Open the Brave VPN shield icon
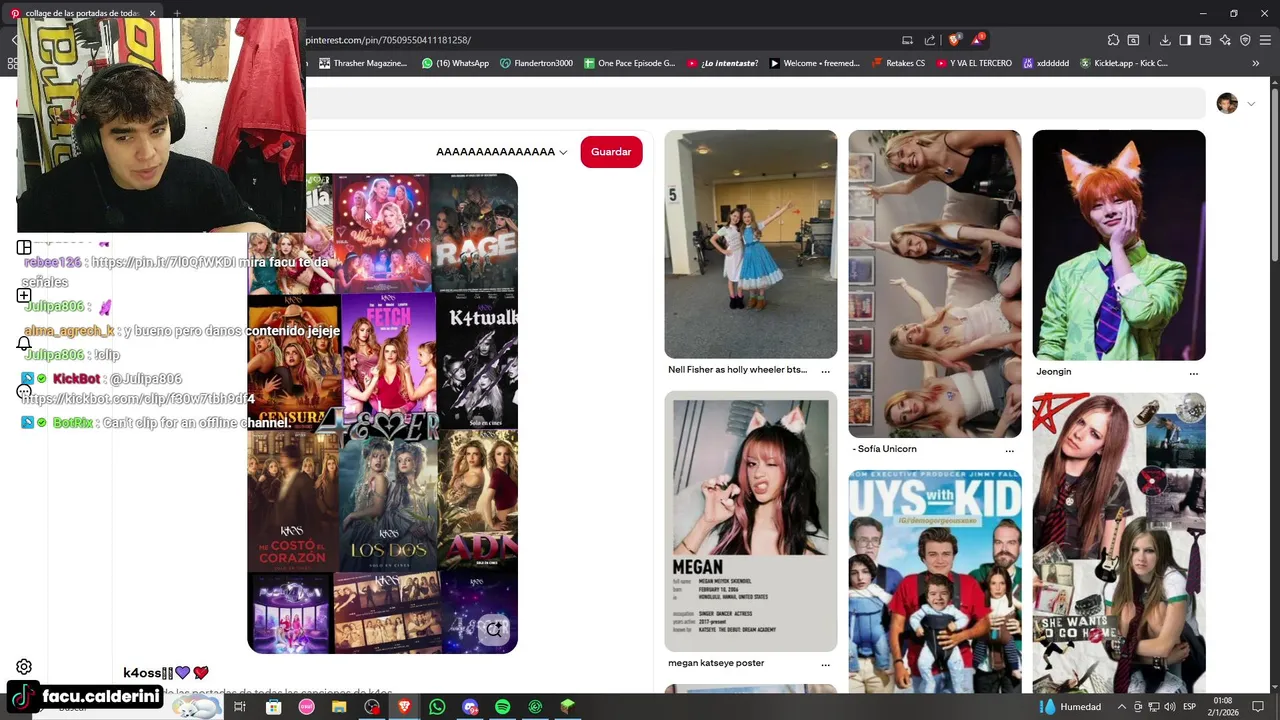This screenshot has width=1280, height=720. [x=1245, y=40]
